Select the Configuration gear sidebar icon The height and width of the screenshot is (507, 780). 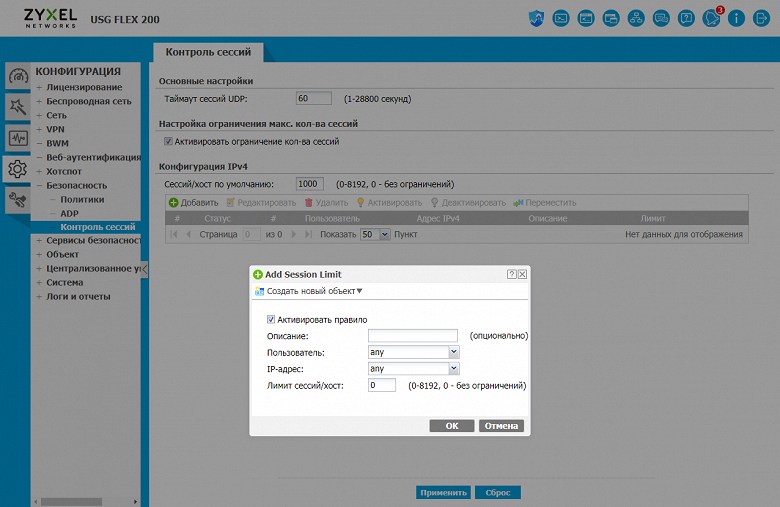[17, 169]
